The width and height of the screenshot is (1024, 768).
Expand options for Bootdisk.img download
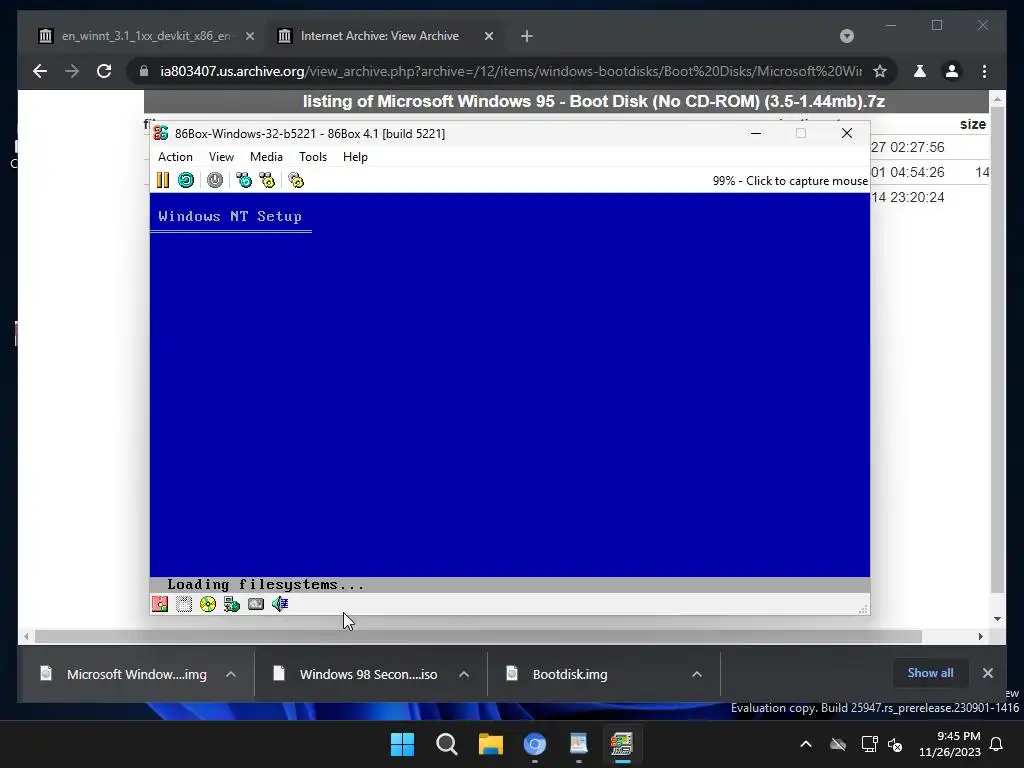[x=697, y=675]
